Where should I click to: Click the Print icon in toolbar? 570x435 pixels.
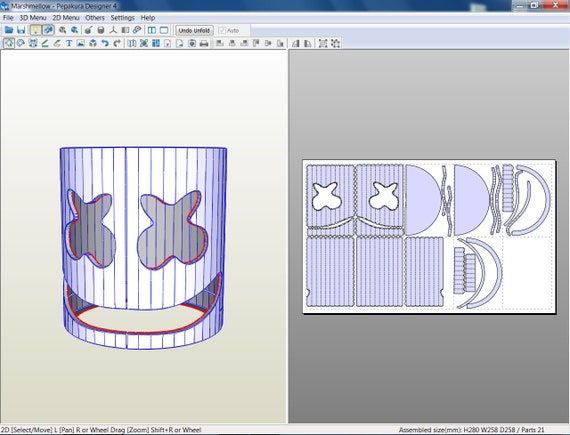pyautogui.click(x=204, y=43)
